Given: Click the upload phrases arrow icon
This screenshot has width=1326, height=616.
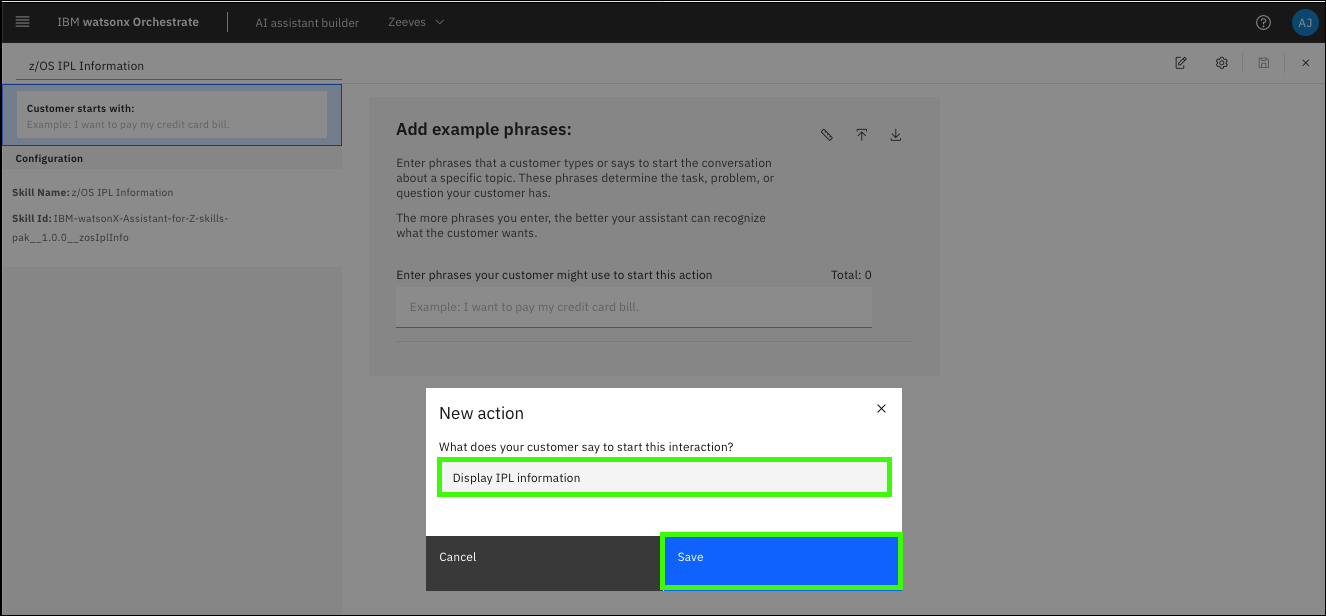Looking at the screenshot, I should pyautogui.click(x=861, y=135).
